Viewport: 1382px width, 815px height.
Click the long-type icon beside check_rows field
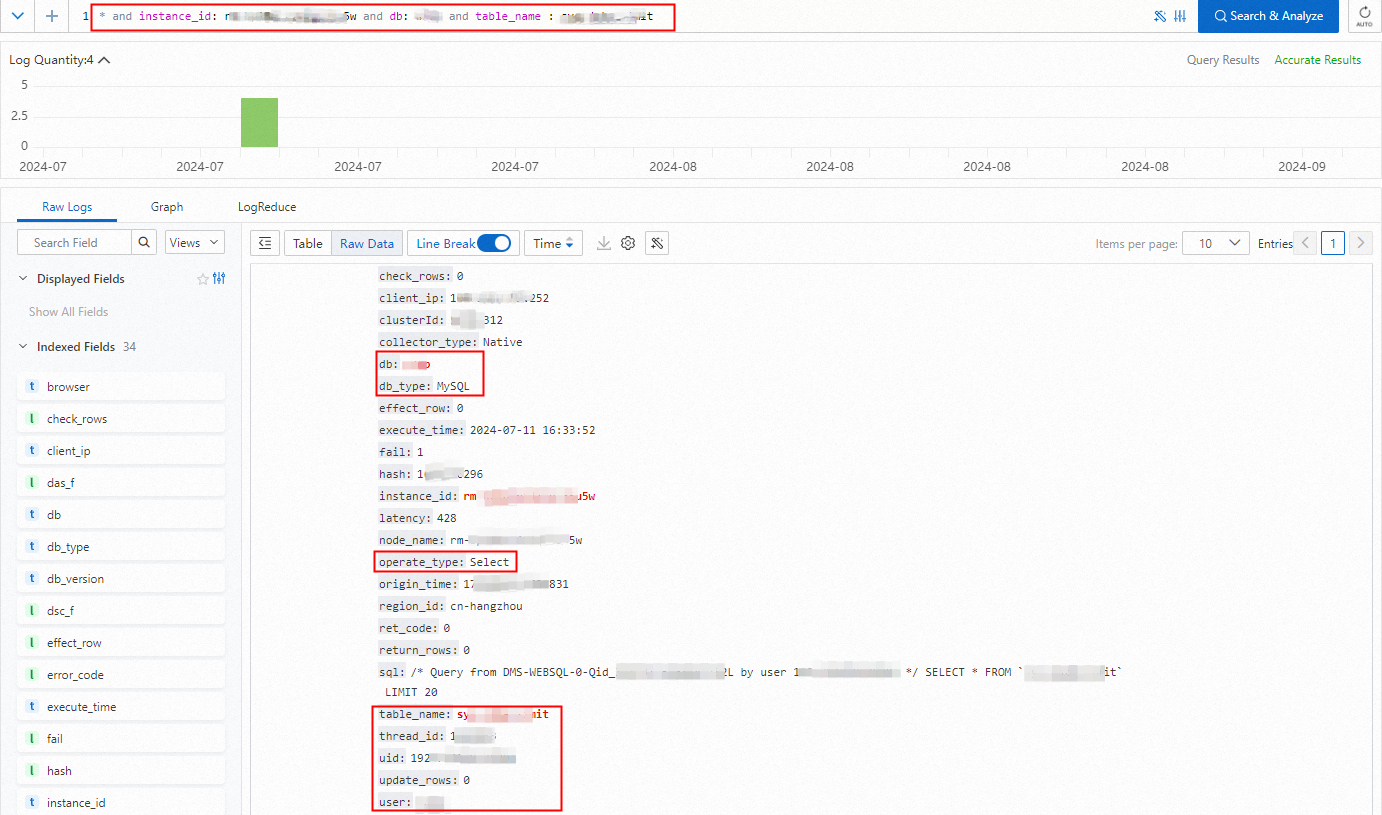32,419
